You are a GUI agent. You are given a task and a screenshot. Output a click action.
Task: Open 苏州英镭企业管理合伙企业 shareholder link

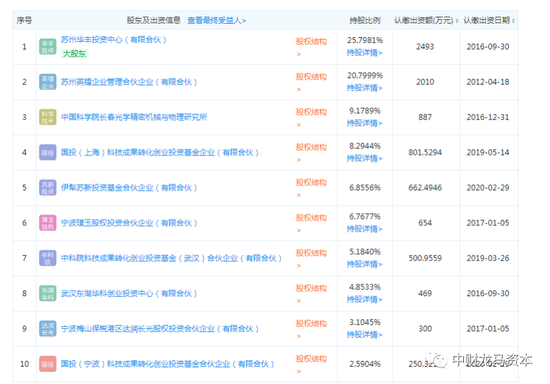pyautogui.click(x=129, y=82)
